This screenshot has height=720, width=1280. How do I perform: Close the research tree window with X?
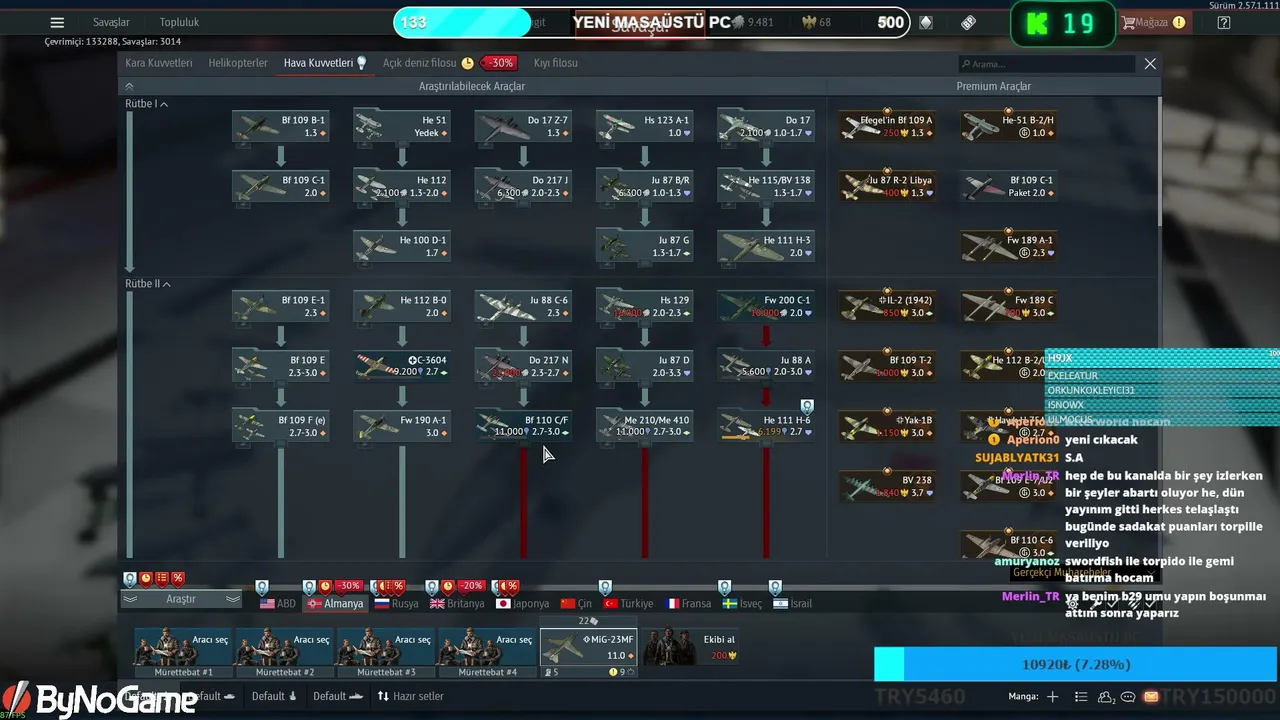[1150, 63]
